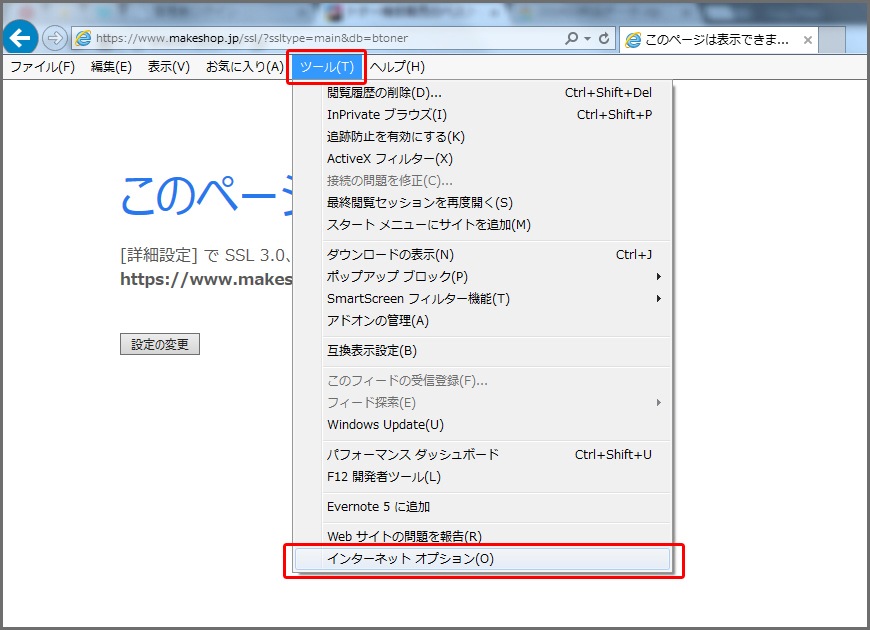Click the blue Back arrow button
This screenshot has width=870, height=630.
(x=21, y=38)
